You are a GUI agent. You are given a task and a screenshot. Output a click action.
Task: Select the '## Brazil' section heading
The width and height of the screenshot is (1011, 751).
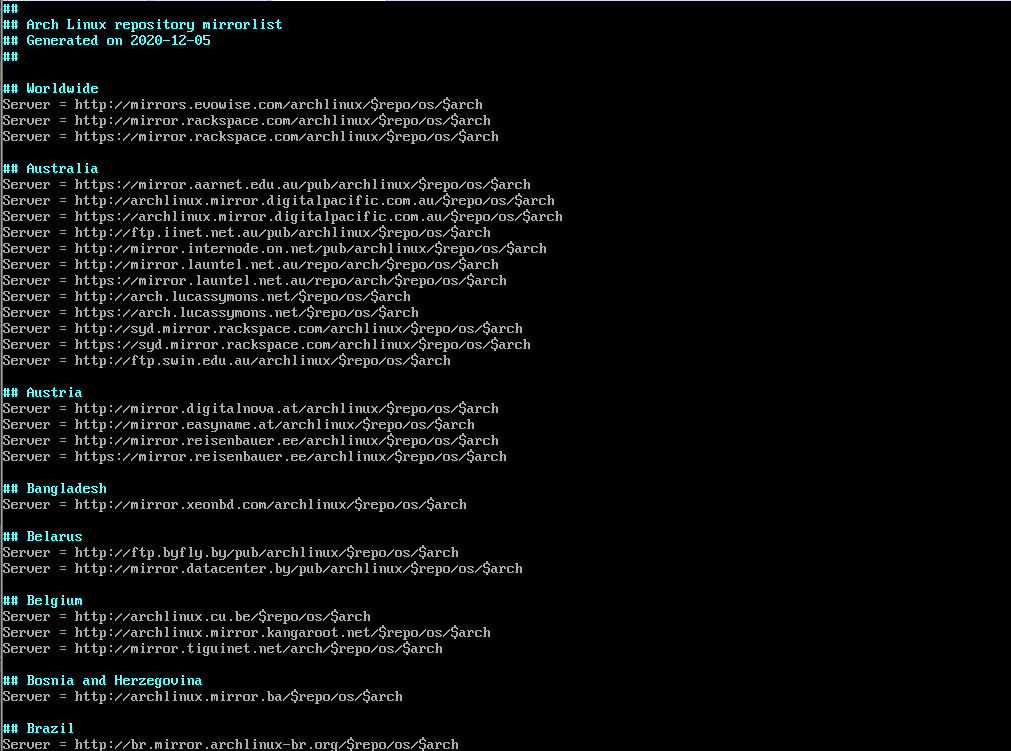coord(38,728)
